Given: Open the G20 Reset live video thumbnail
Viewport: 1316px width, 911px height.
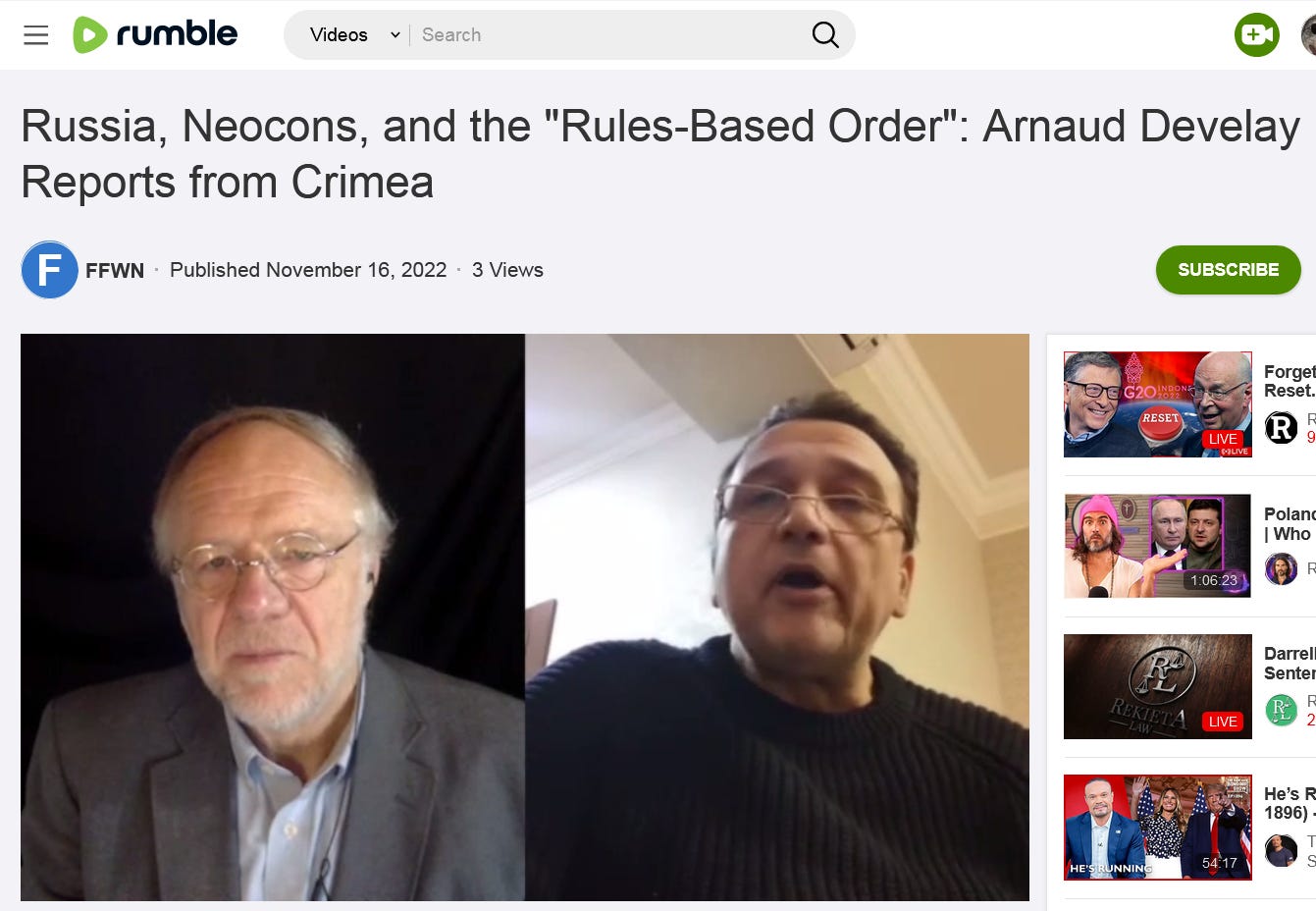Looking at the screenshot, I should click(x=1158, y=404).
